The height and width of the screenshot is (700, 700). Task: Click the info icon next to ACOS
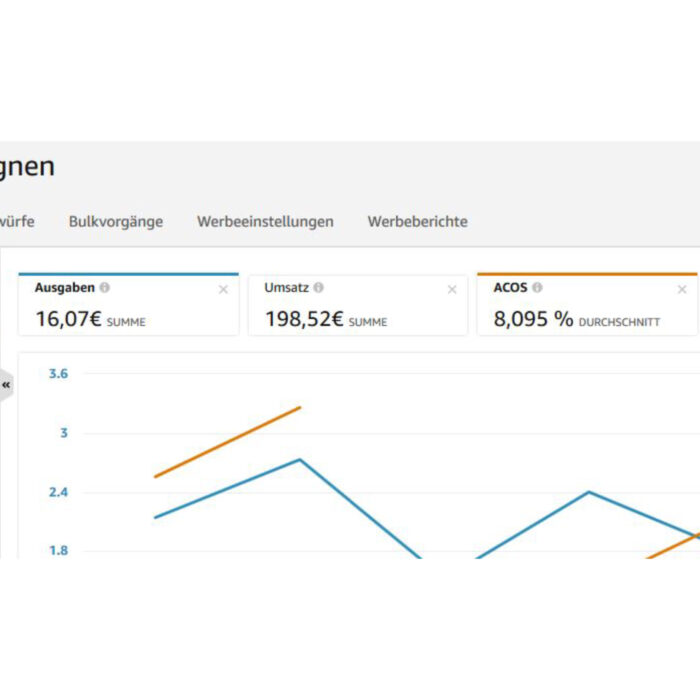(538, 288)
